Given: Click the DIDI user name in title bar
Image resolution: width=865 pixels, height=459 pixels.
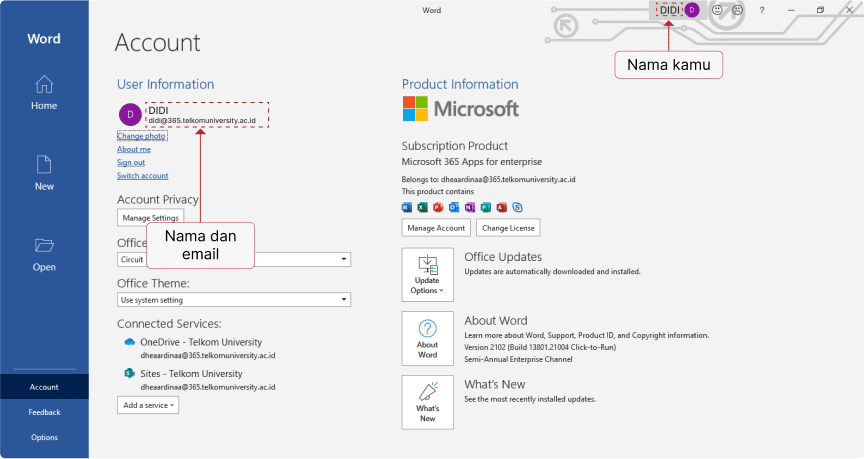Looking at the screenshot, I should 670,10.
